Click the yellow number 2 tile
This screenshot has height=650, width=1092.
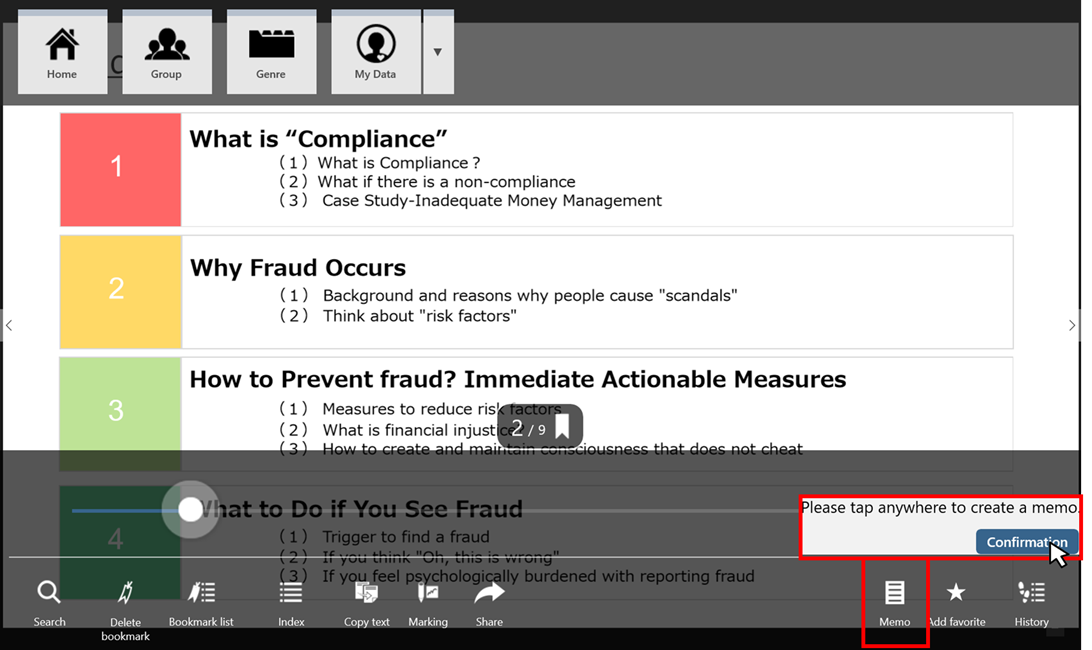[x=120, y=292]
